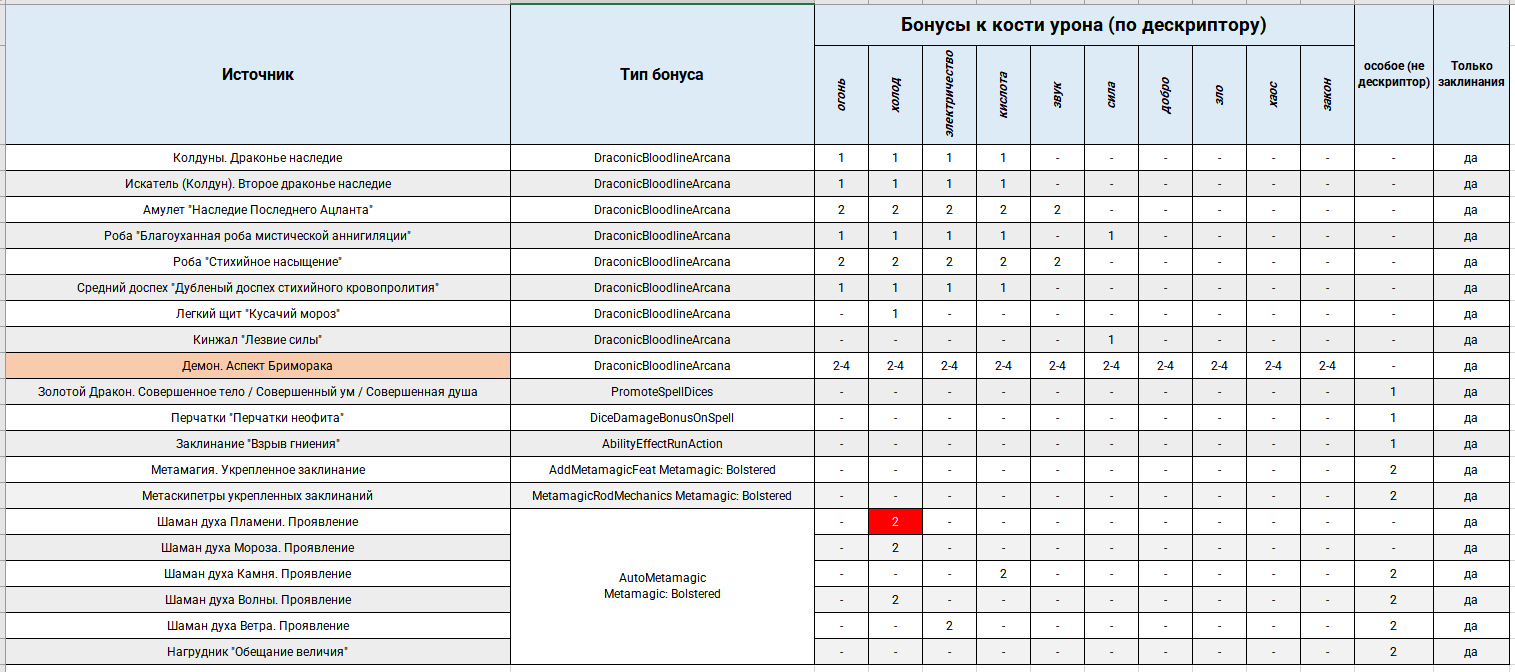This screenshot has width=1515, height=672.
Task: Select the AbilityEffectRunAction cell
Action: pyautogui.click(x=662, y=444)
